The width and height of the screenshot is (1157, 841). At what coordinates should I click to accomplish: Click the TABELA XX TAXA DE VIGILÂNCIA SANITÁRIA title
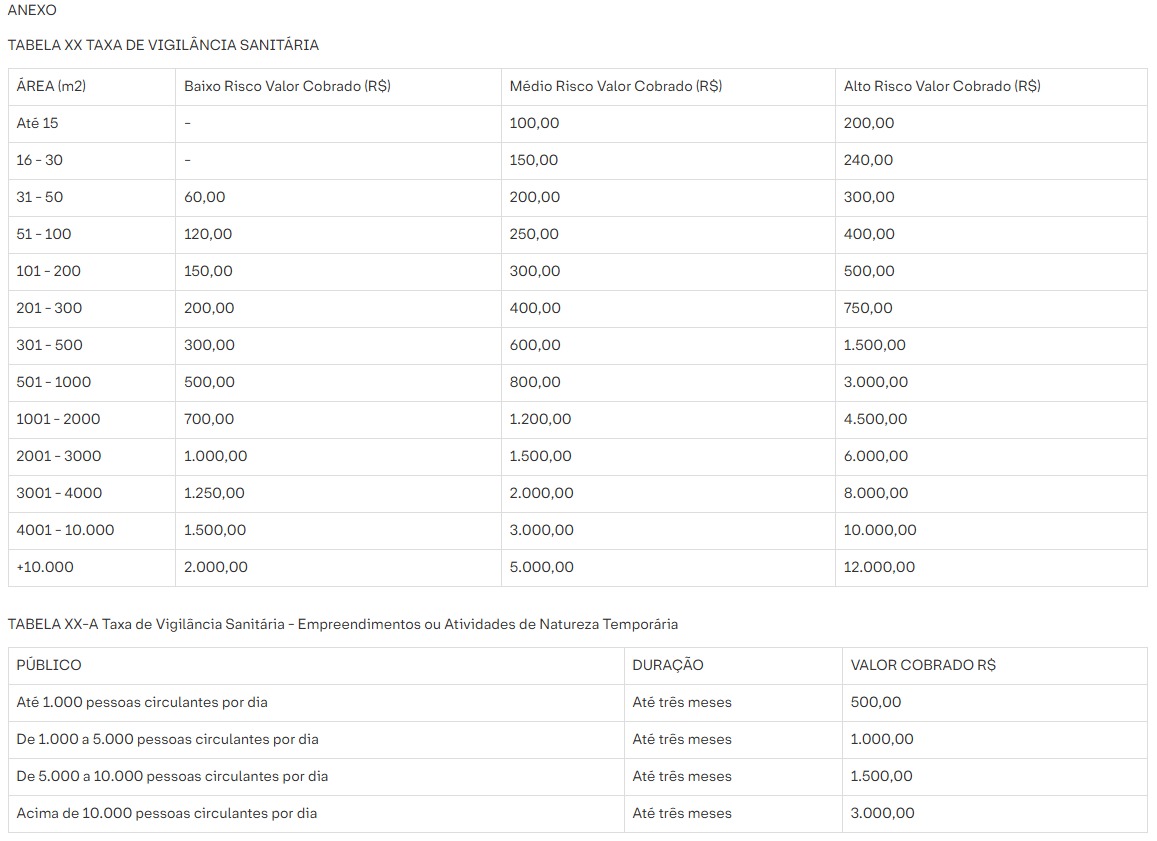[163, 45]
